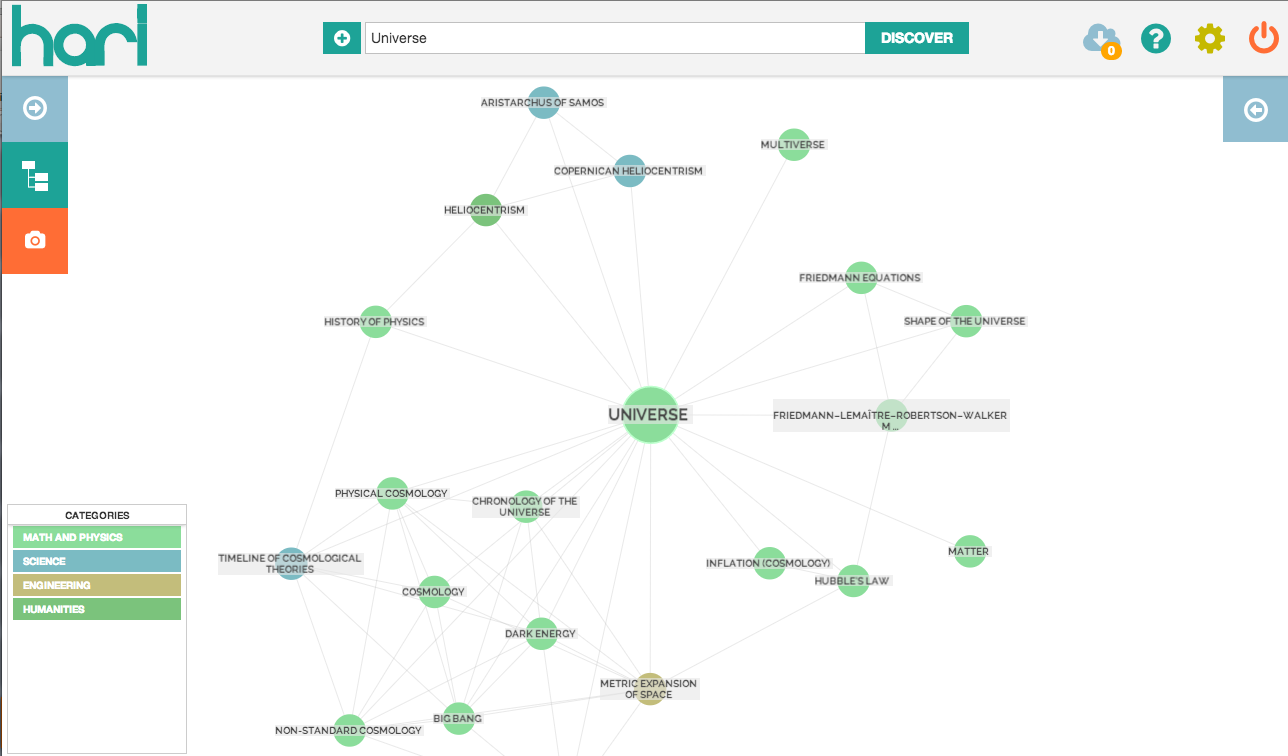Click the hari logo
1288x756 pixels.
pos(80,37)
